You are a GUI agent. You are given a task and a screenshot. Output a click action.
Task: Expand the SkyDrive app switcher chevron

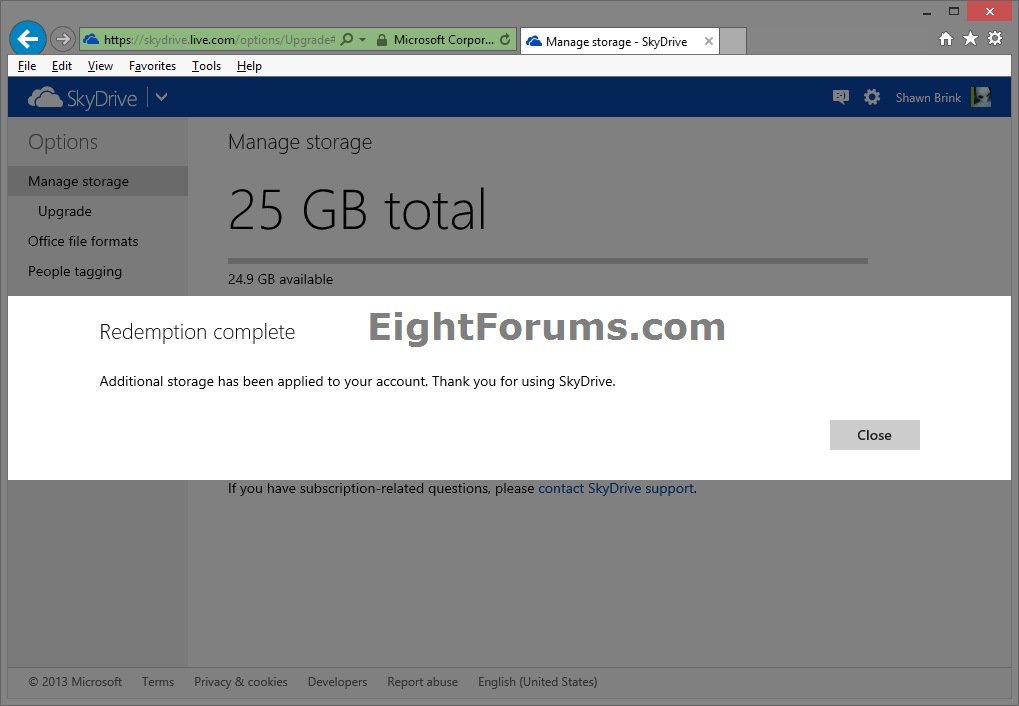pyautogui.click(x=160, y=97)
